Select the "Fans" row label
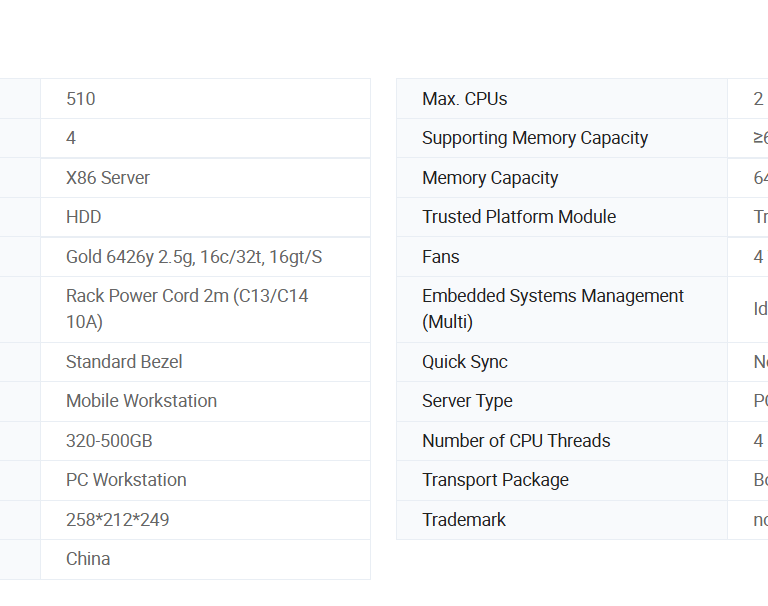The image size is (768, 606). click(441, 257)
